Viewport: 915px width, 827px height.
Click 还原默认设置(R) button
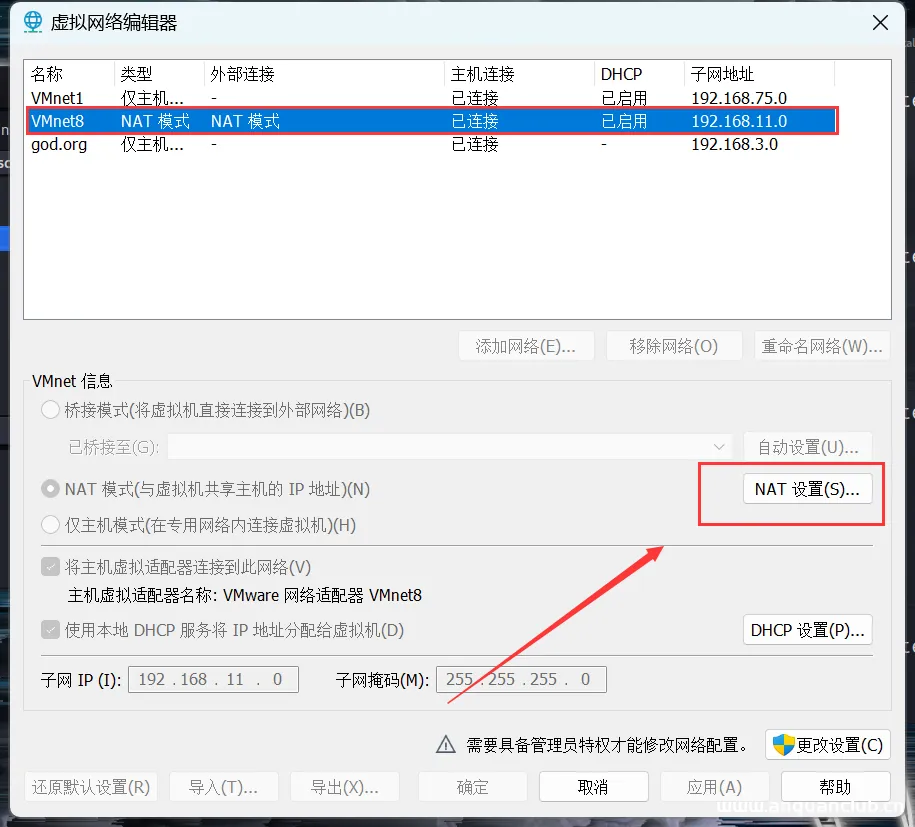[x=90, y=786]
